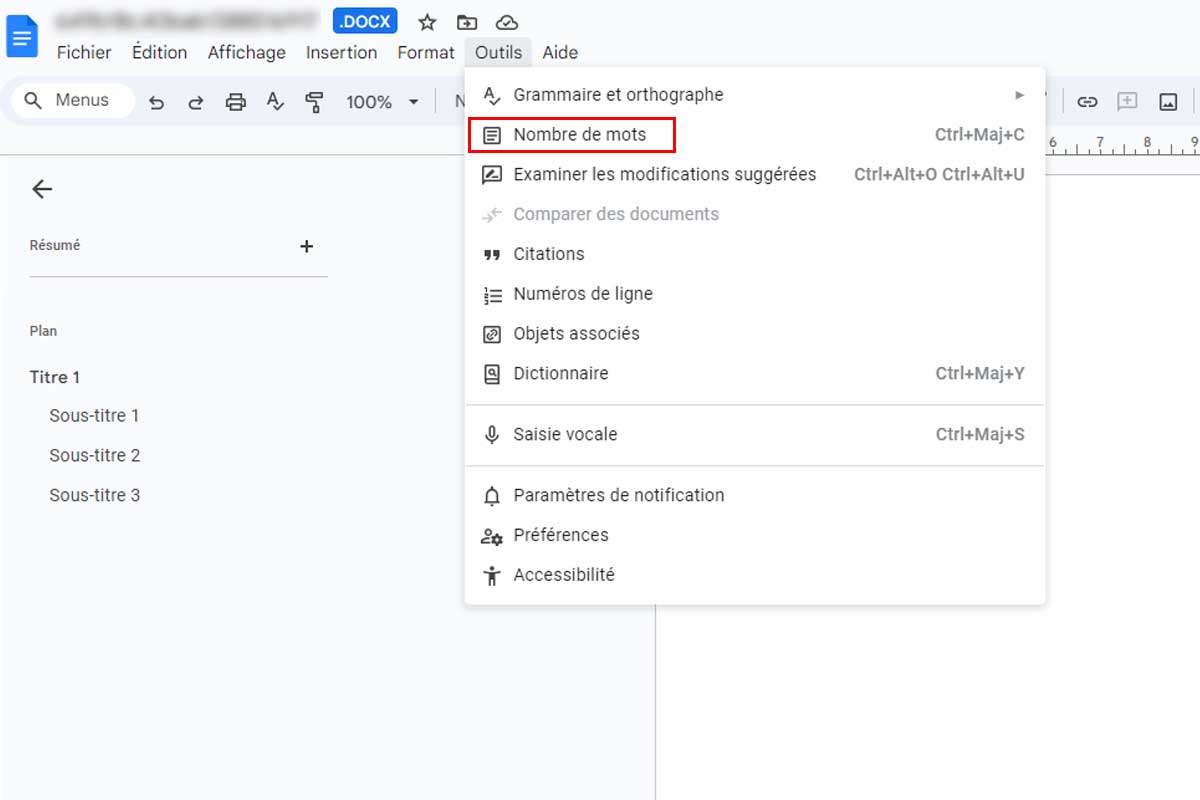Open the Insertion menu

point(341,53)
